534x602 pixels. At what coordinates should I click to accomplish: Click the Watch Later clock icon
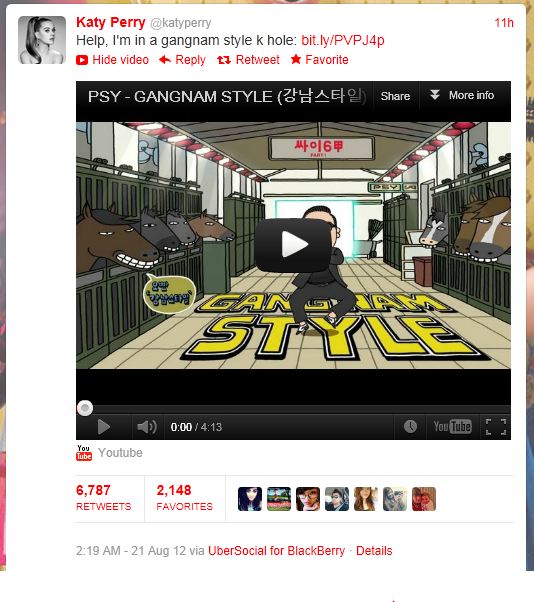pyautogui.click(x=410, y=426)
